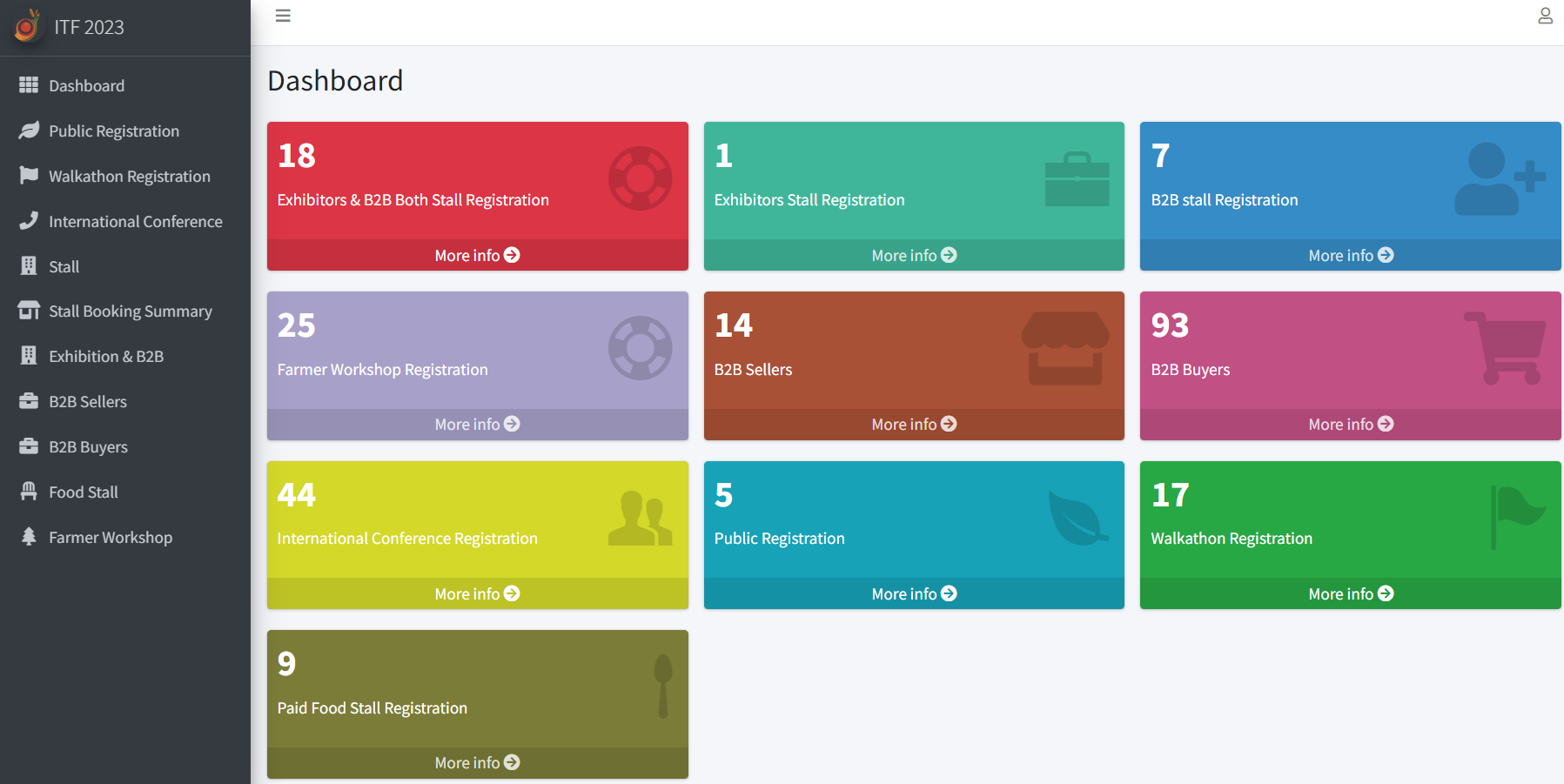
Task: Click the stall icon beside Food Stall menu
Action: (x=29, y=491)
